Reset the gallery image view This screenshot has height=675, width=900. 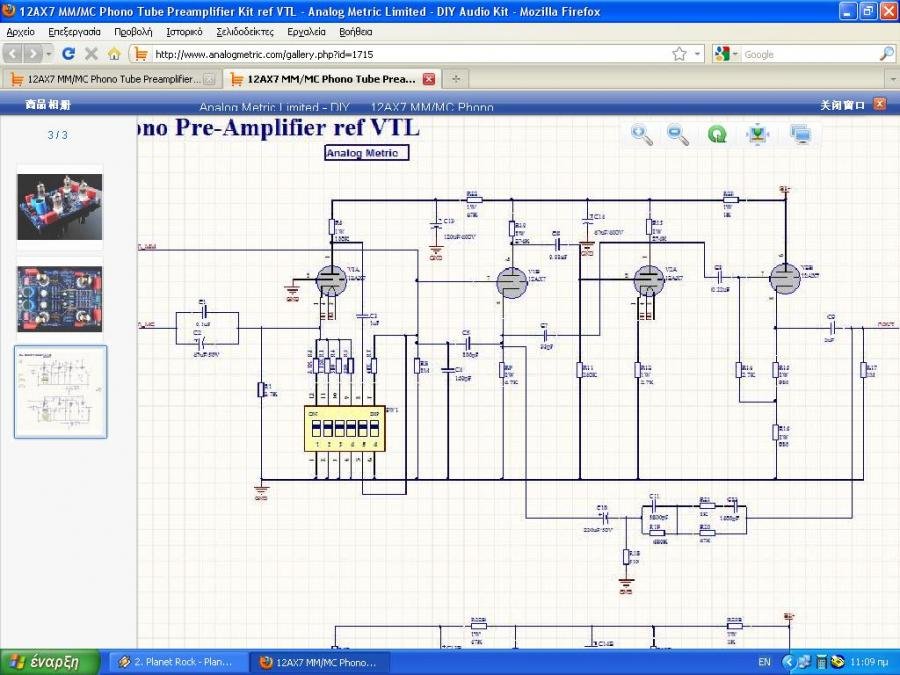(x=717, y=135)
